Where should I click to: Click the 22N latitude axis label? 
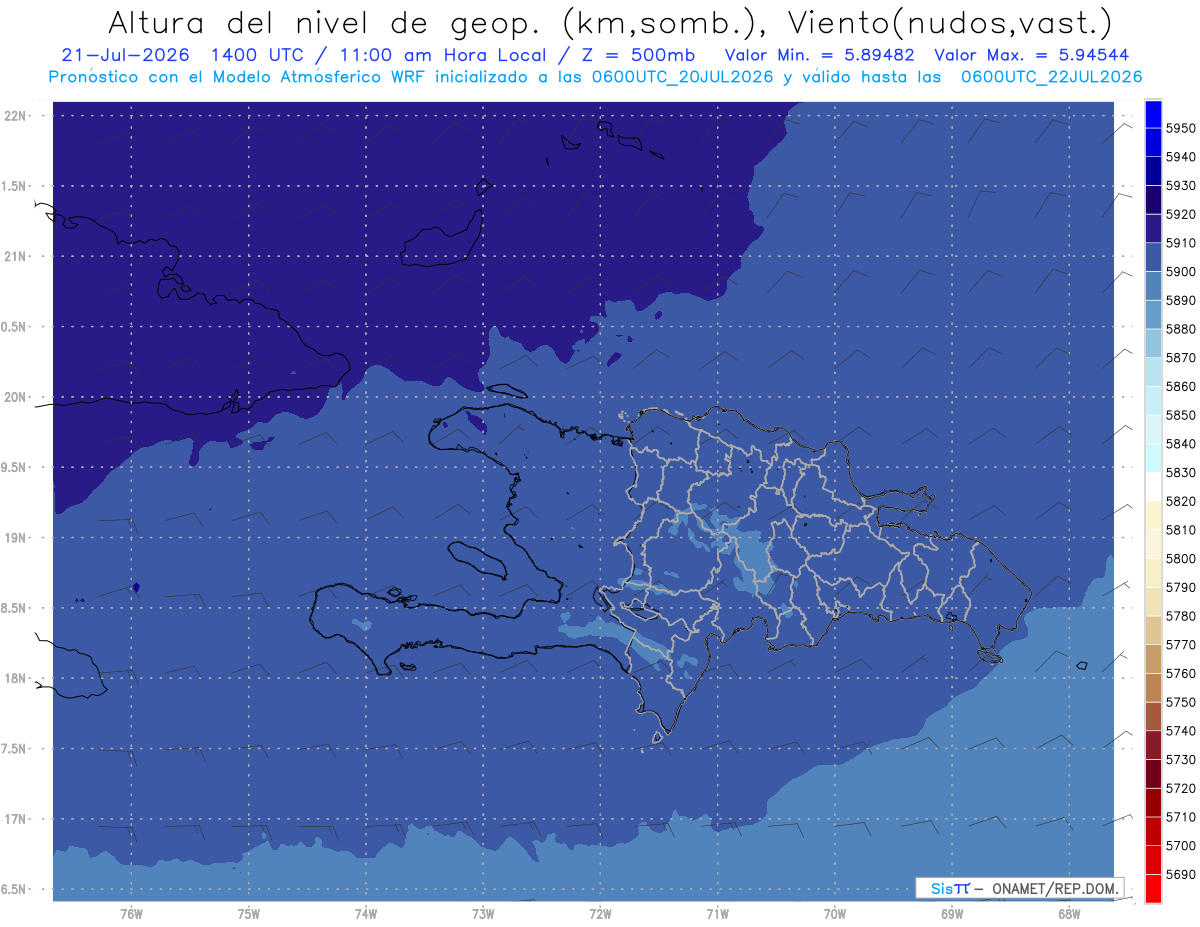(16, 115)
